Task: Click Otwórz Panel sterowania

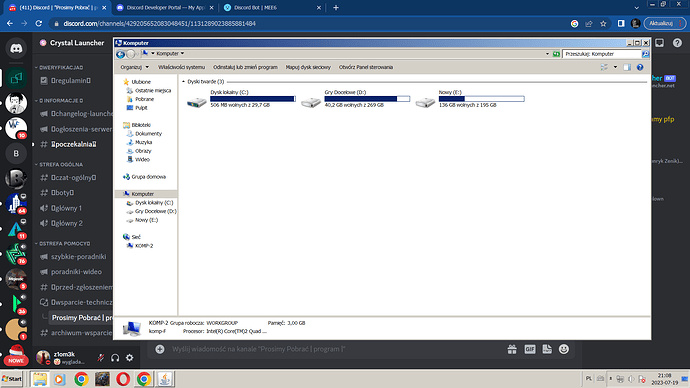Action: 366,67
